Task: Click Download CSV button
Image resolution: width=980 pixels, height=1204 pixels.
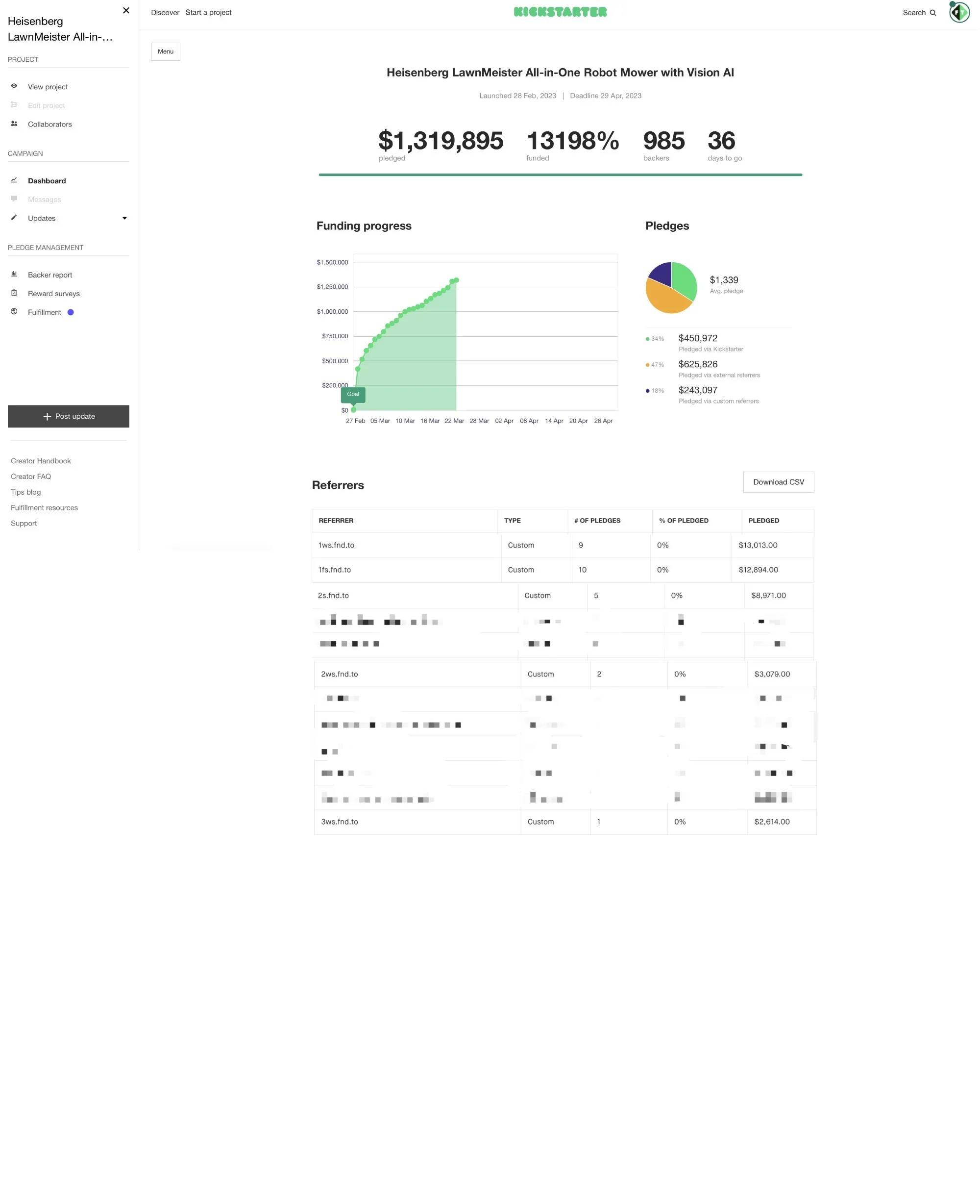Action: [779, 482]
